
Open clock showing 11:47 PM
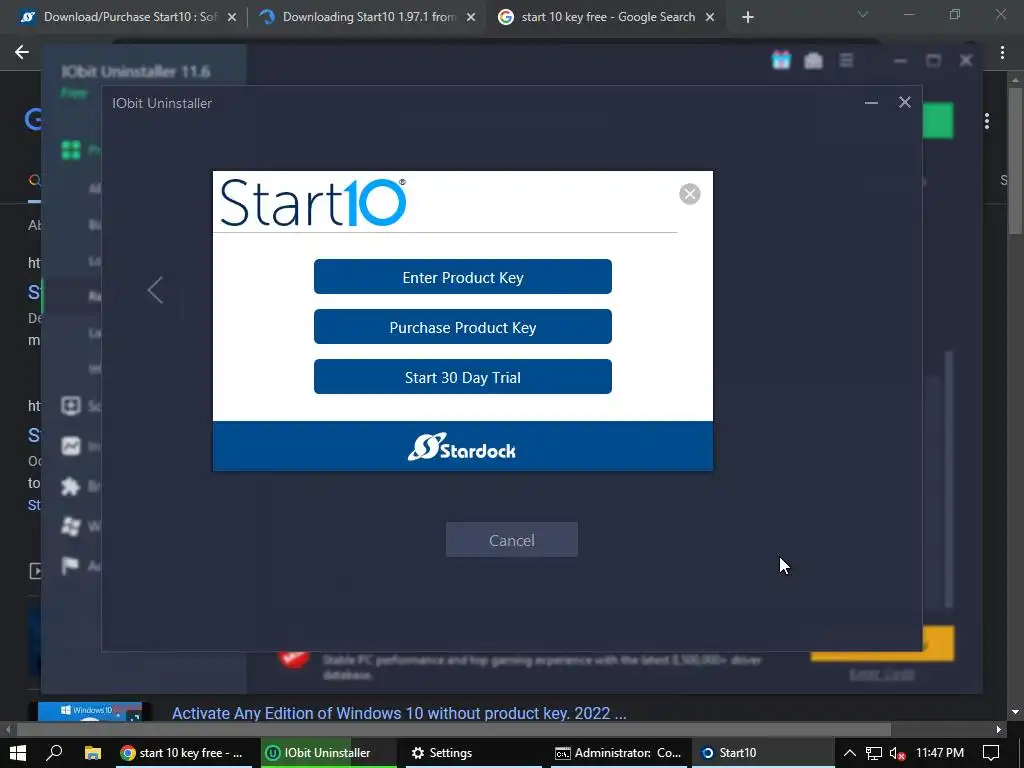[x=940, y=753]
